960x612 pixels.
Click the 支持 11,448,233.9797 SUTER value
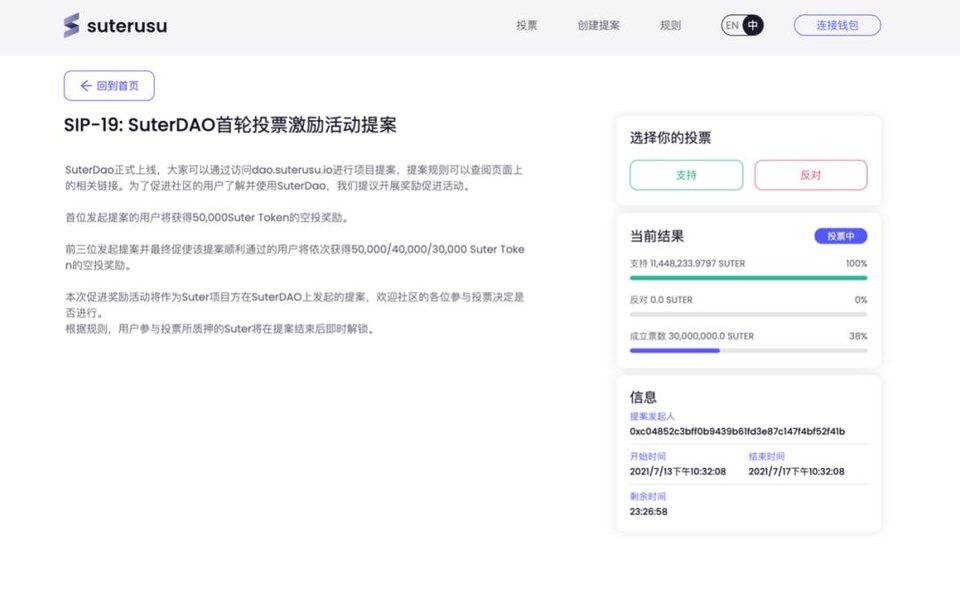coord(688,264)
